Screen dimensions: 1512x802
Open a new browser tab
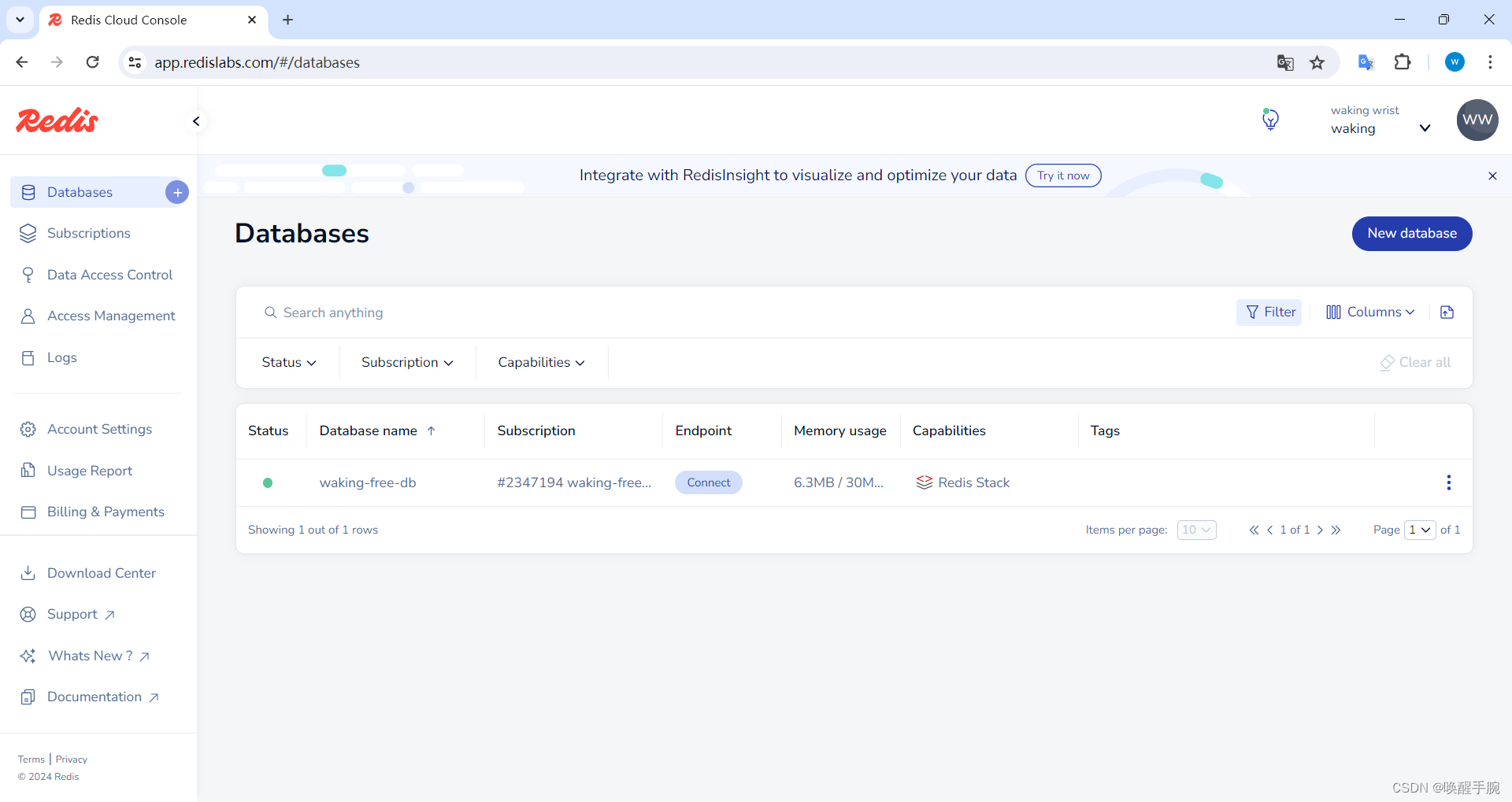[x=287, y=20]
